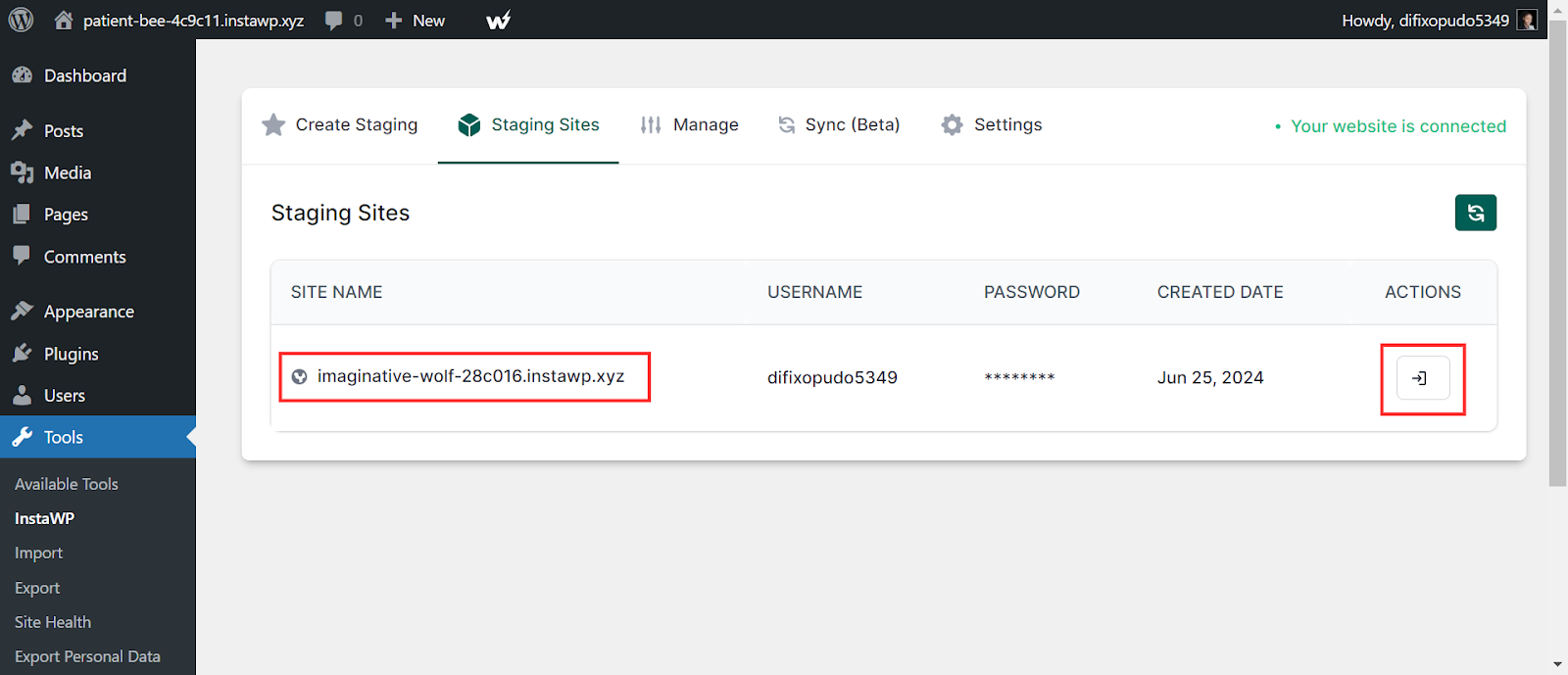
Task: Open the Create Staging tab
Action: coord(340,124)
